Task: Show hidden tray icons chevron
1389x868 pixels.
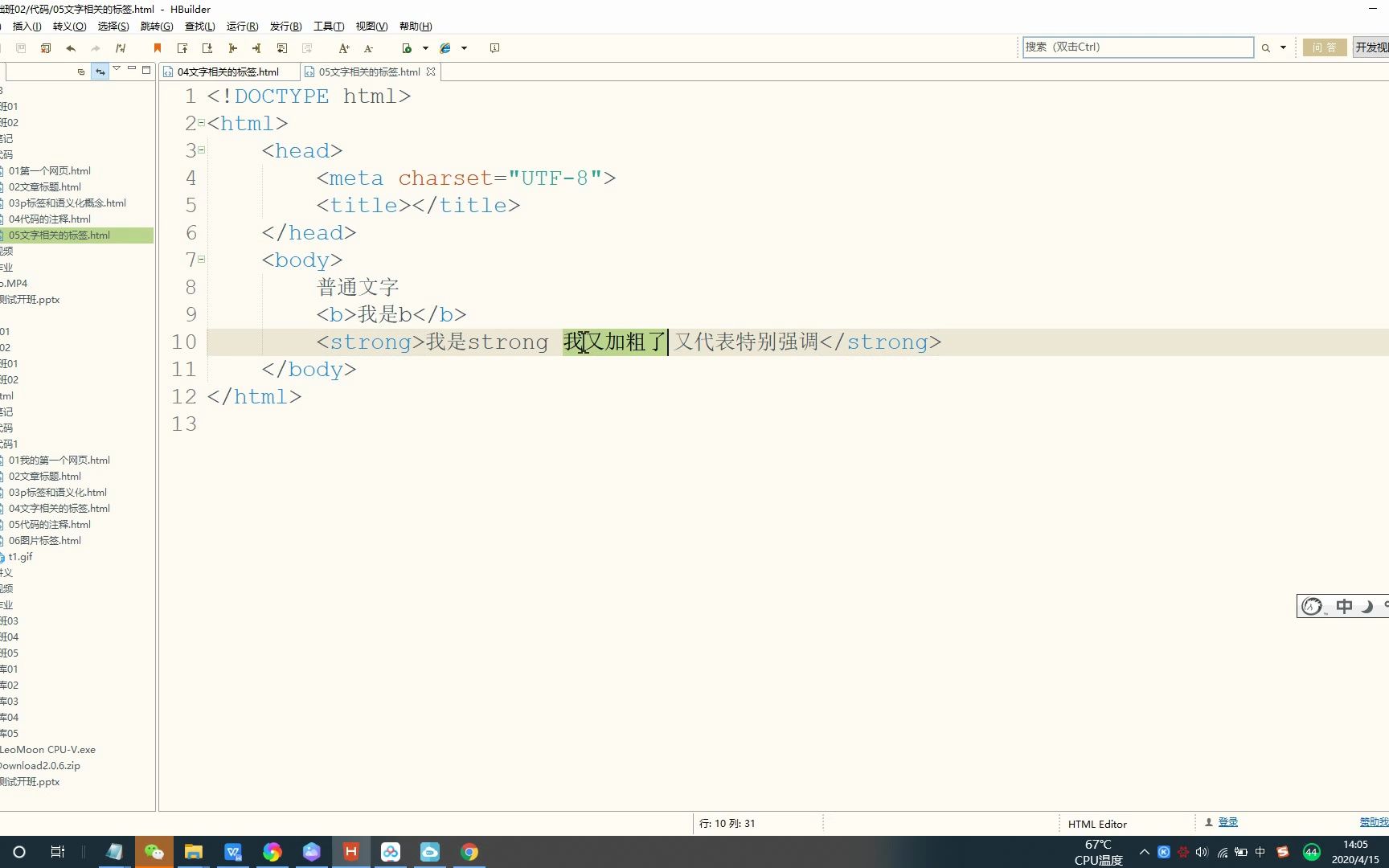Action: pos(1145,852)
